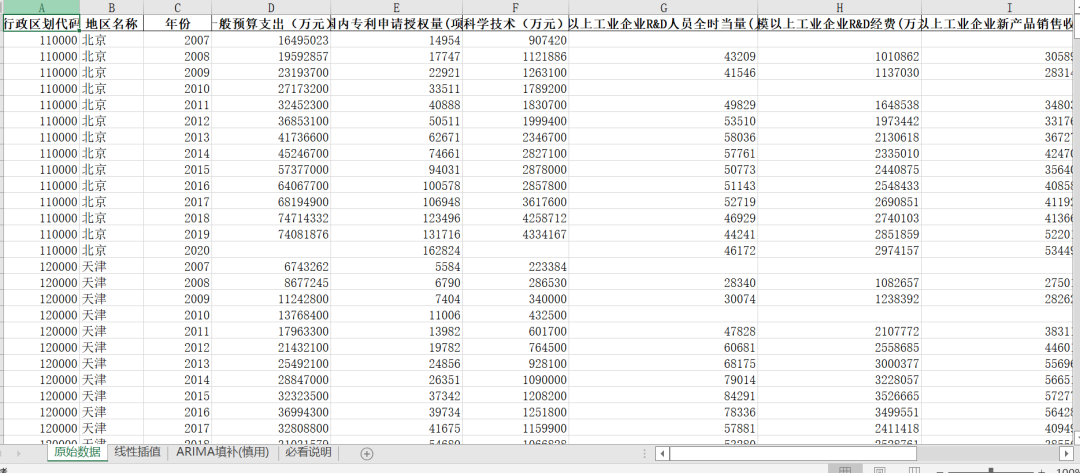Select cell with value 2974157
Screen dimensions: 1080x473
tap(840, 250)
